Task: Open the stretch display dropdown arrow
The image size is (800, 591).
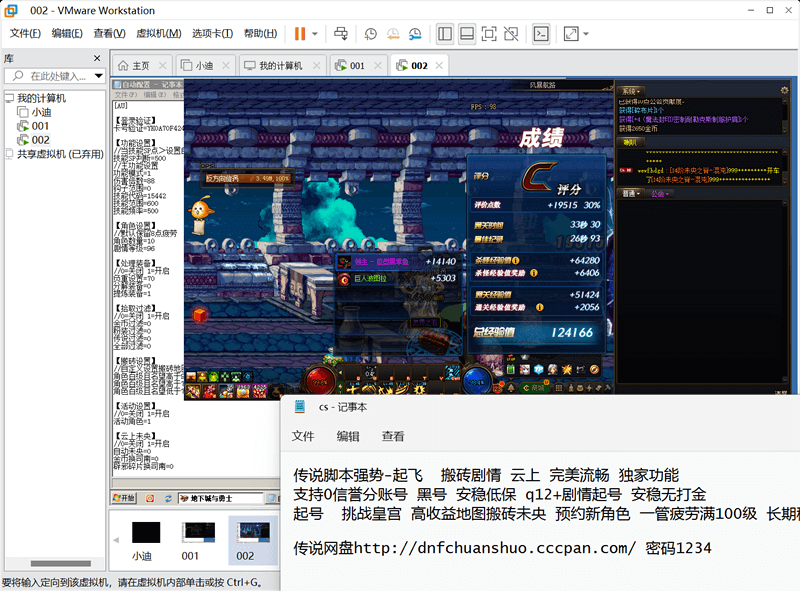Action: click(586, 34)
